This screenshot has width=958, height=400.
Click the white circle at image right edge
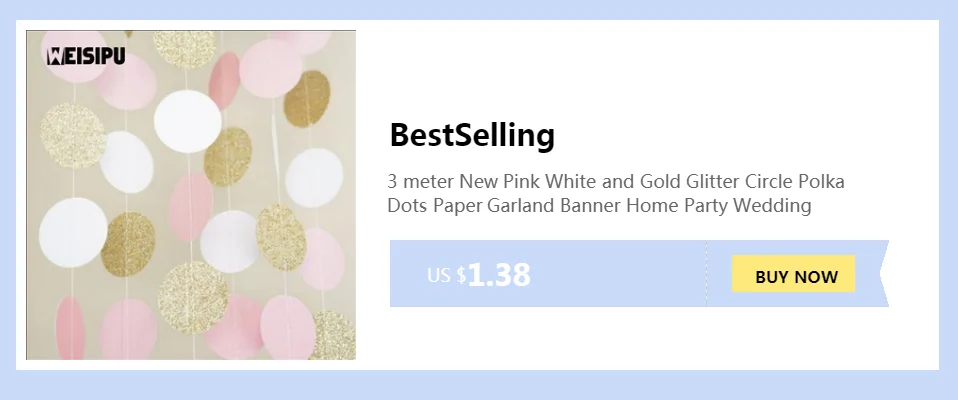click(x=314, y=178)
